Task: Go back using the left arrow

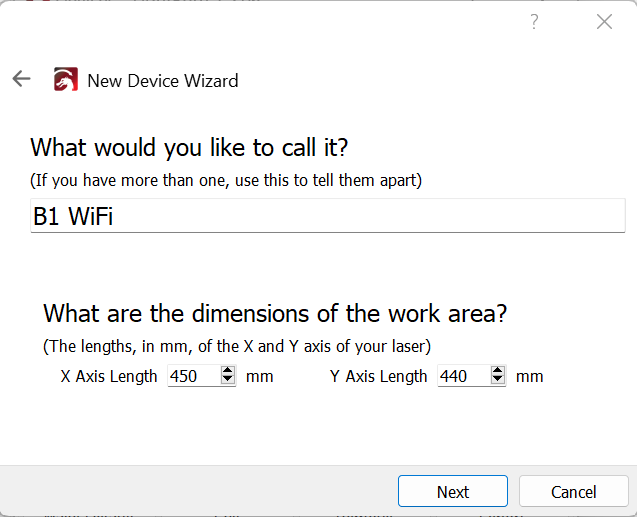Action: click(21, 79)
